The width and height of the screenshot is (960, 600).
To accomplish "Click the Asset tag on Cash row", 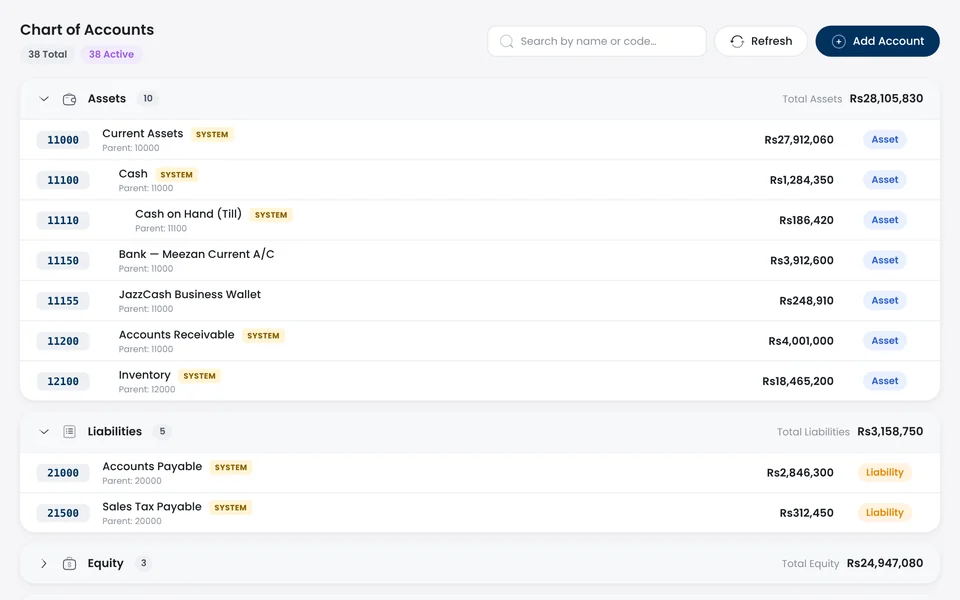I will pyautogui.click(x=885, y=180).
